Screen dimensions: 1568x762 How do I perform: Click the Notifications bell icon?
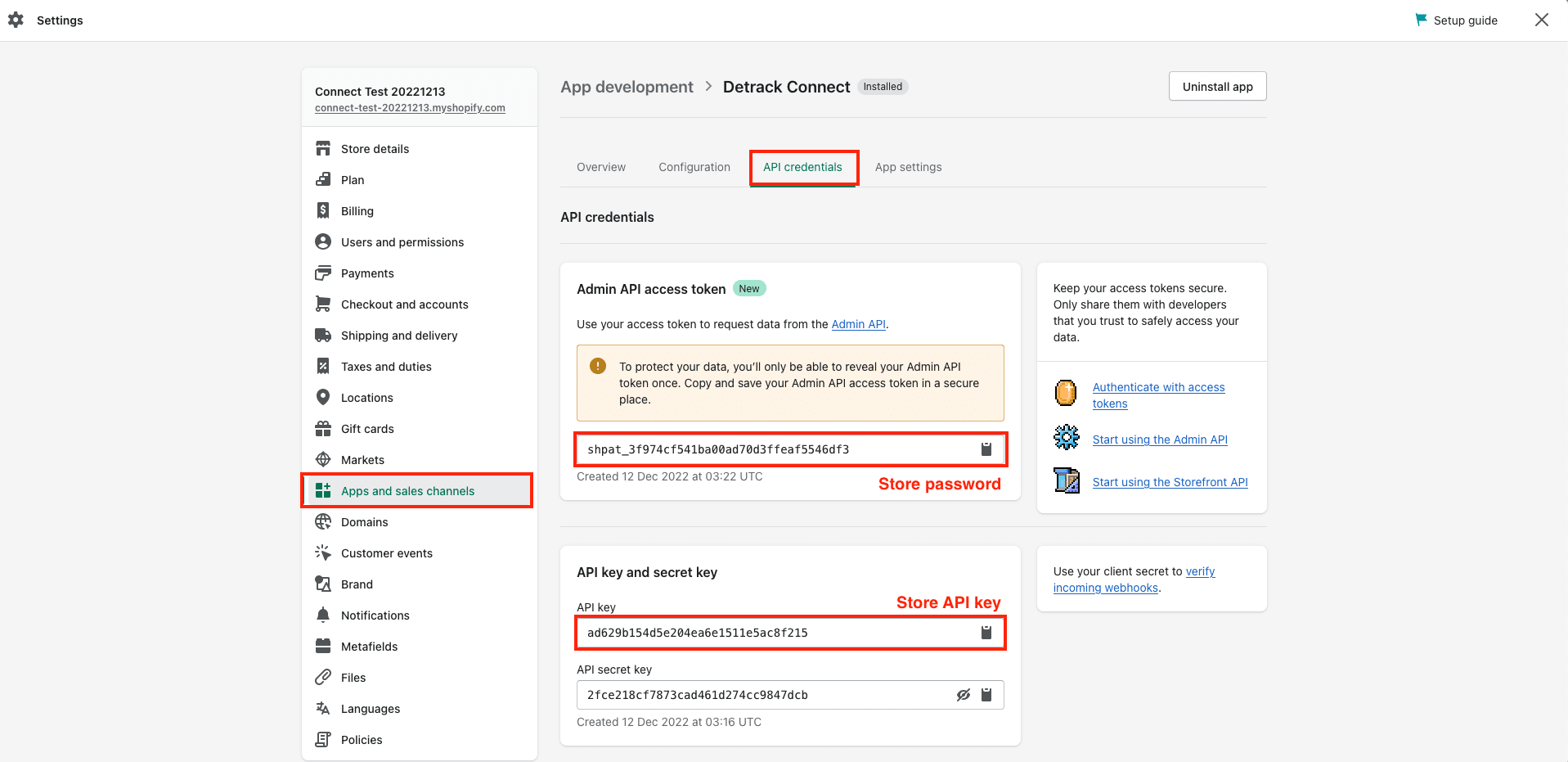tap(323, 615)
